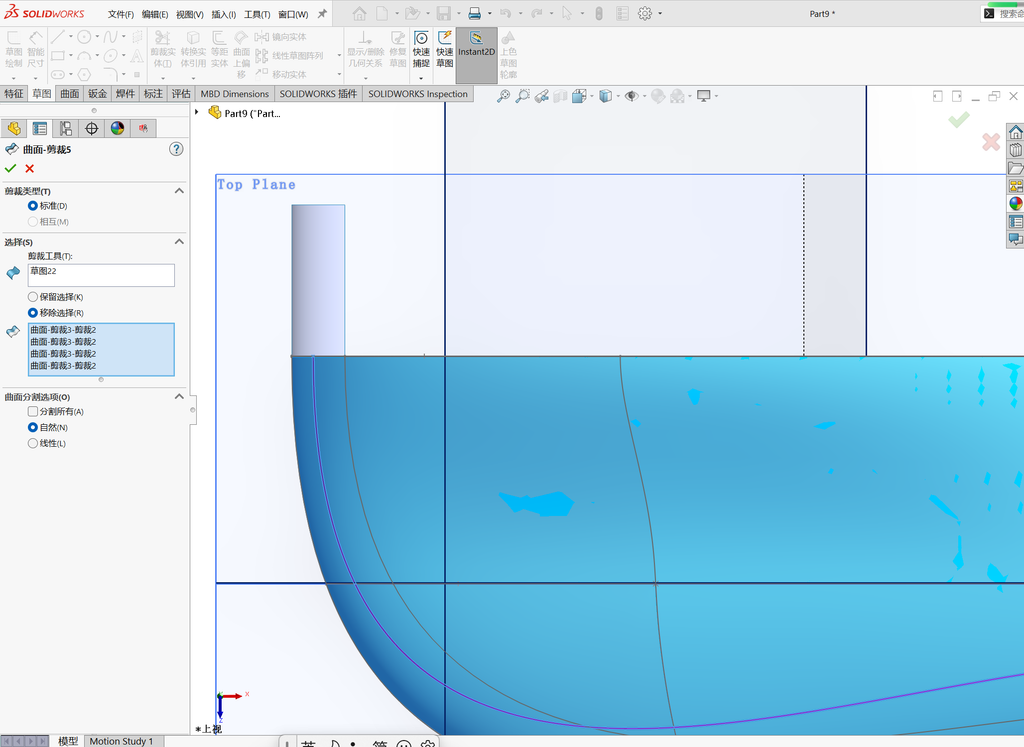This screenshot has width=1024, height=747.
Task: Click the Zoom to Area icon
Action: [x=522, y=96]
